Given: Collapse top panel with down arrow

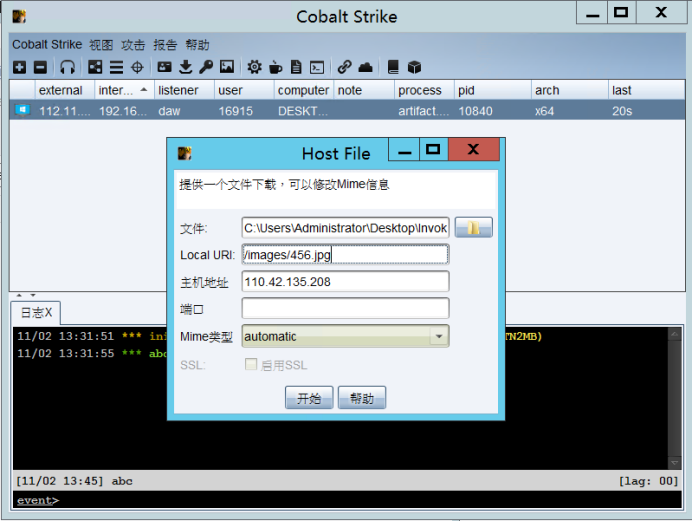Looking at the screenshot, I should [33, 295].
